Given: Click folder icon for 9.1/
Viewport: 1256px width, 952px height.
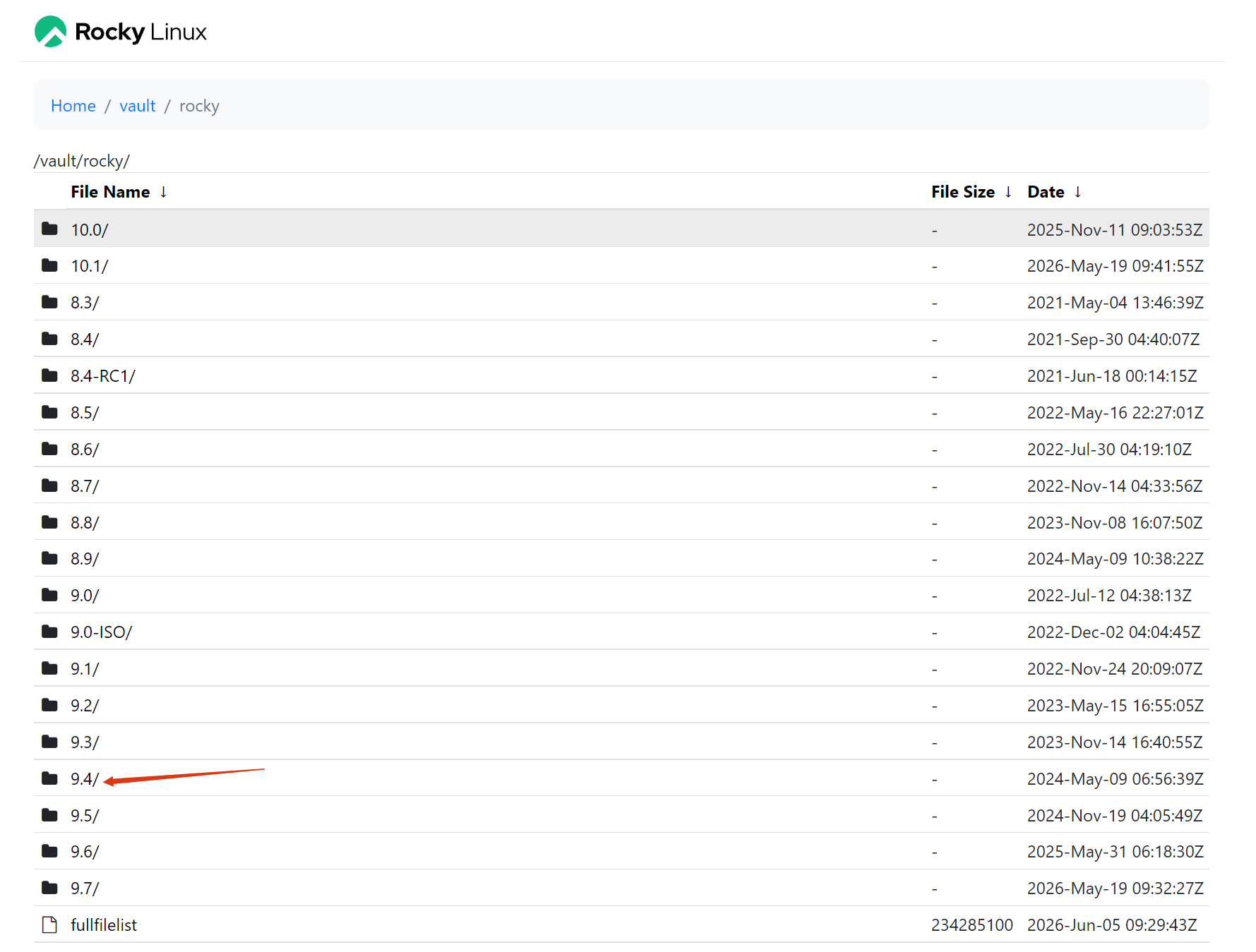Looking at the screenshot, I should point(49,668).
